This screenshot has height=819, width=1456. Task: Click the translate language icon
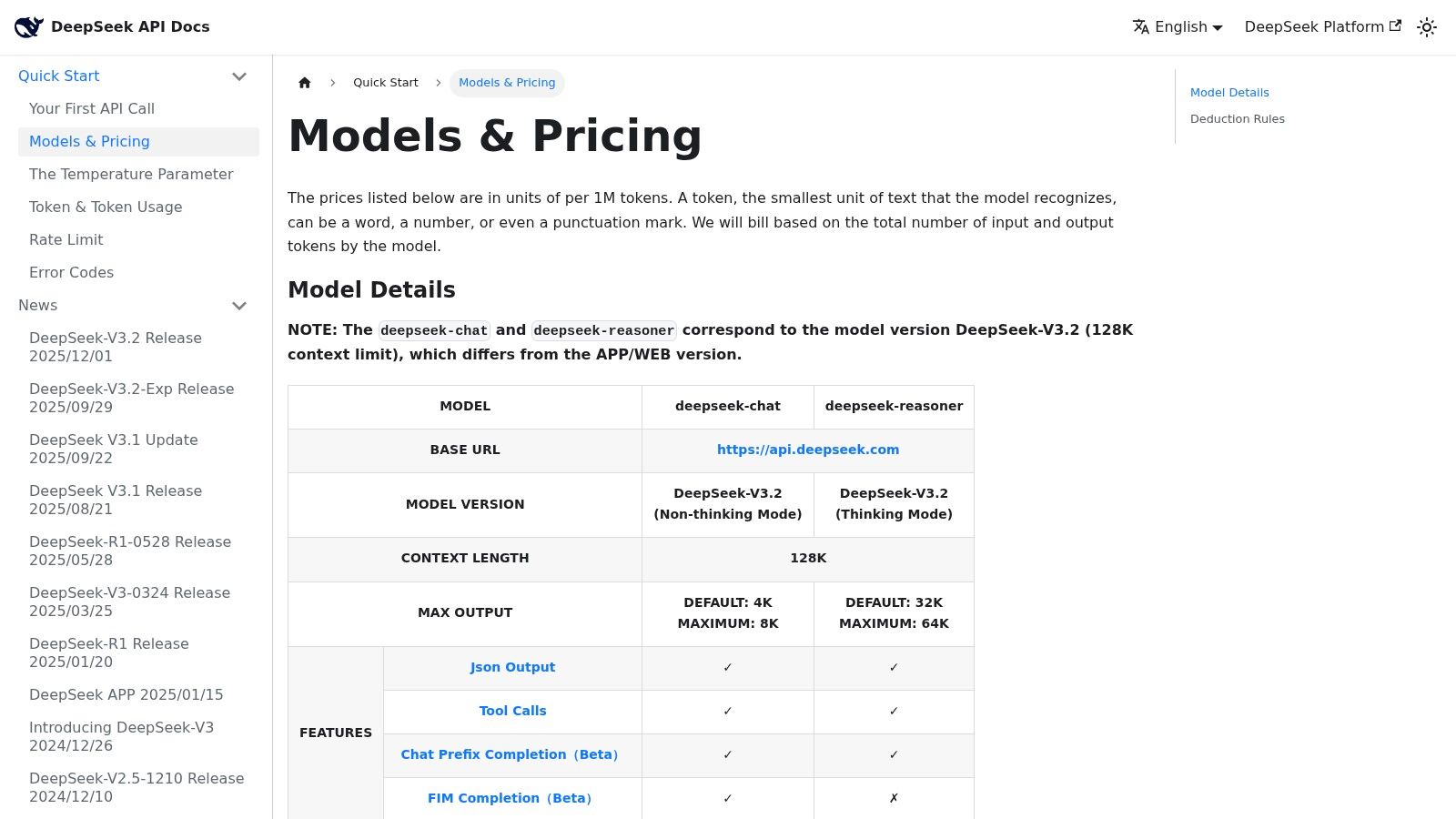pos(1141,27)
